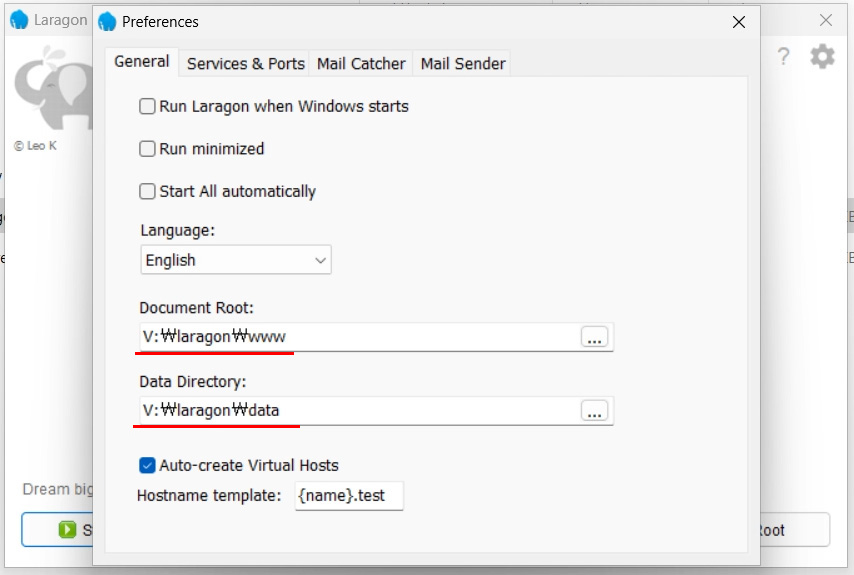This screenshot has width=854, height=575.
Task: Click the green Start play icon
Action: pos(68,529)
